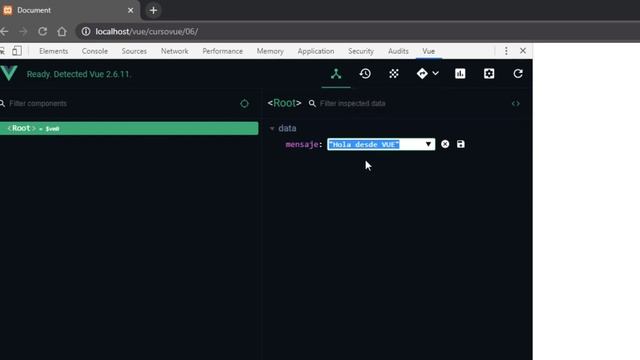The height and width of the screenshot is (360, 640).
Task: Expand the routing dropdown chevron
Action: pyautogui.click(x=436, y=74)
